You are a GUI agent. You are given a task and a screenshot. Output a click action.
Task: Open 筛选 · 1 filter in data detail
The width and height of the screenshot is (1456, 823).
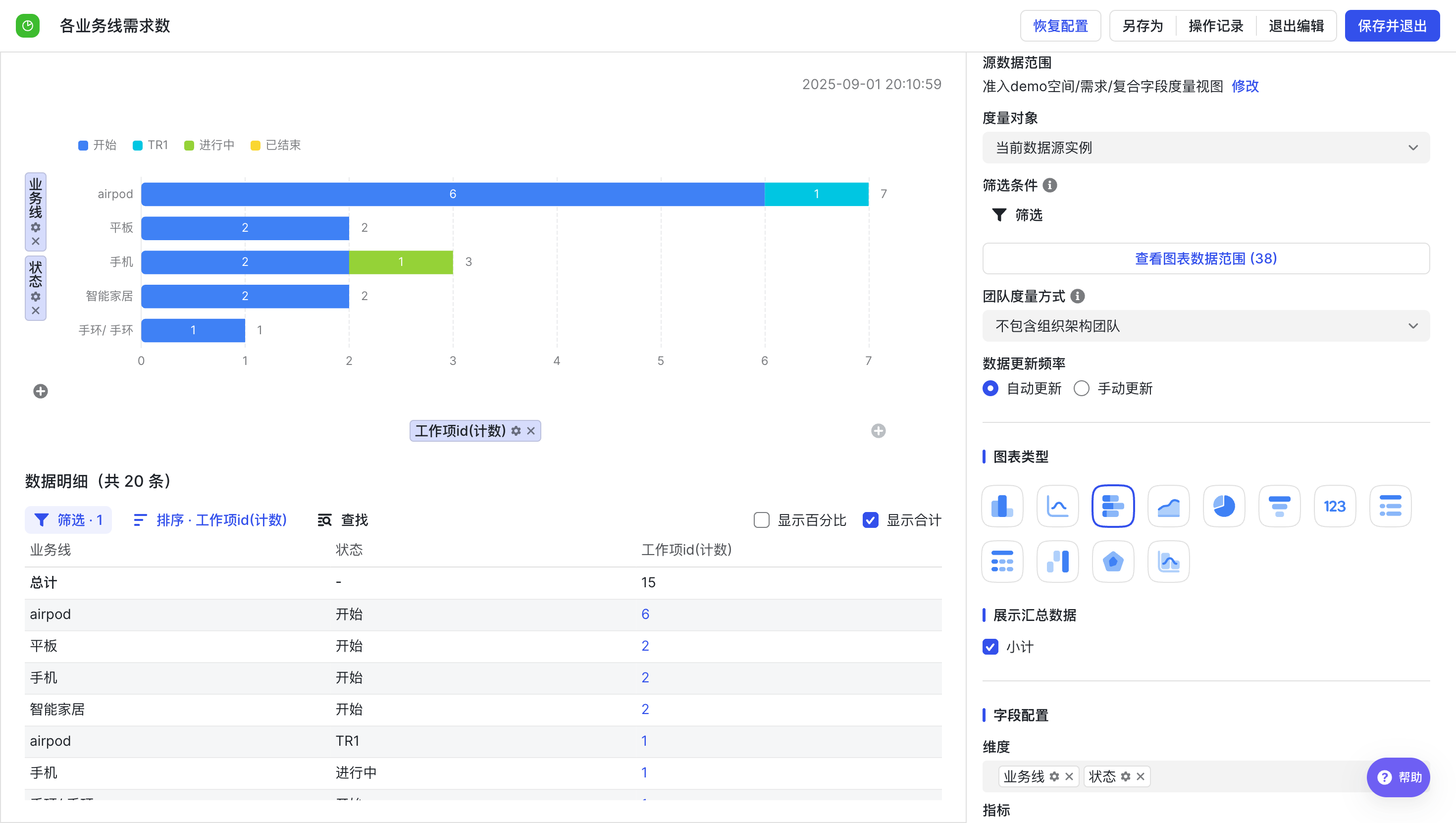tap(68, 520)
